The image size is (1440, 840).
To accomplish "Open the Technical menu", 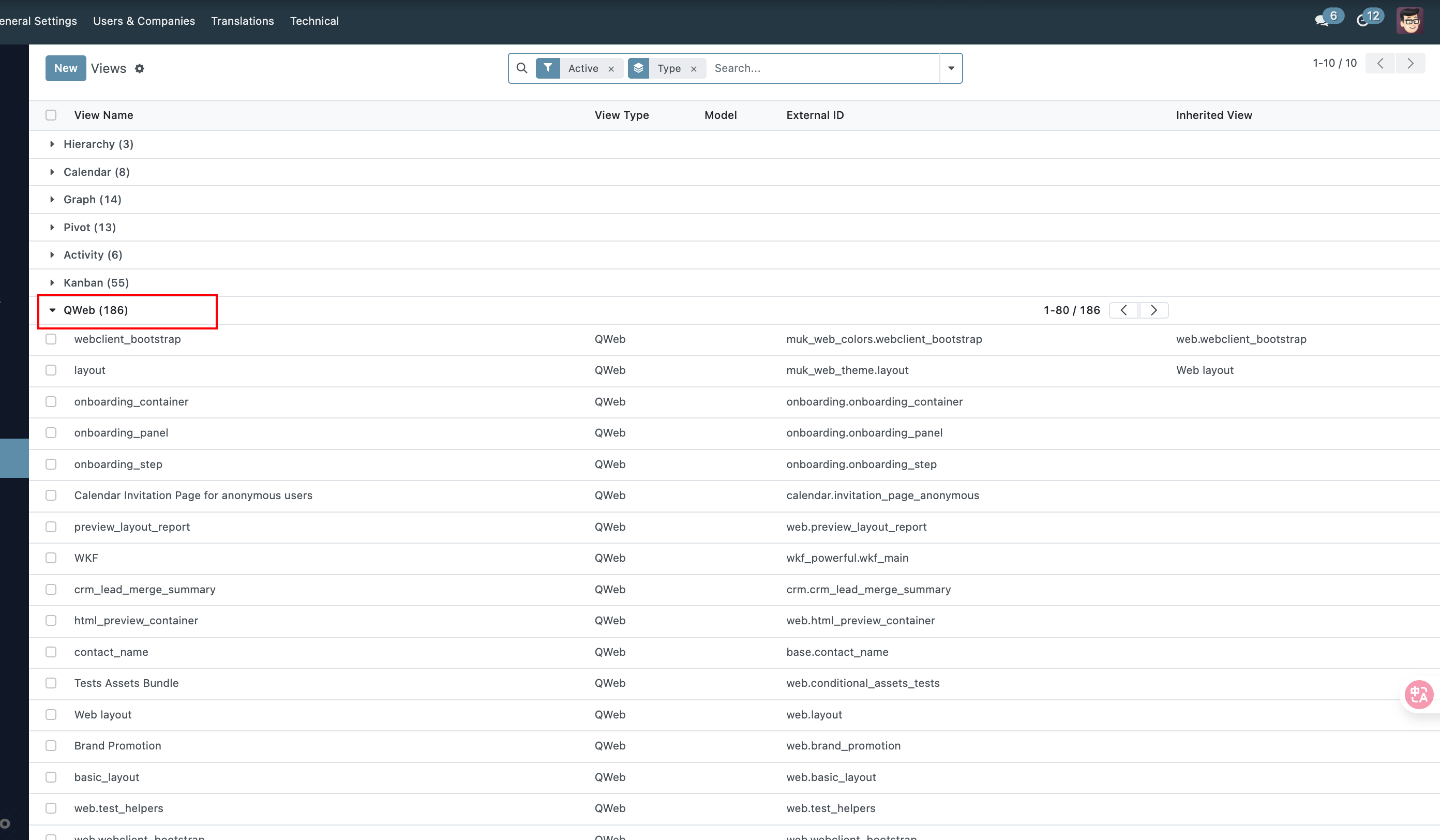I will 314,21.
